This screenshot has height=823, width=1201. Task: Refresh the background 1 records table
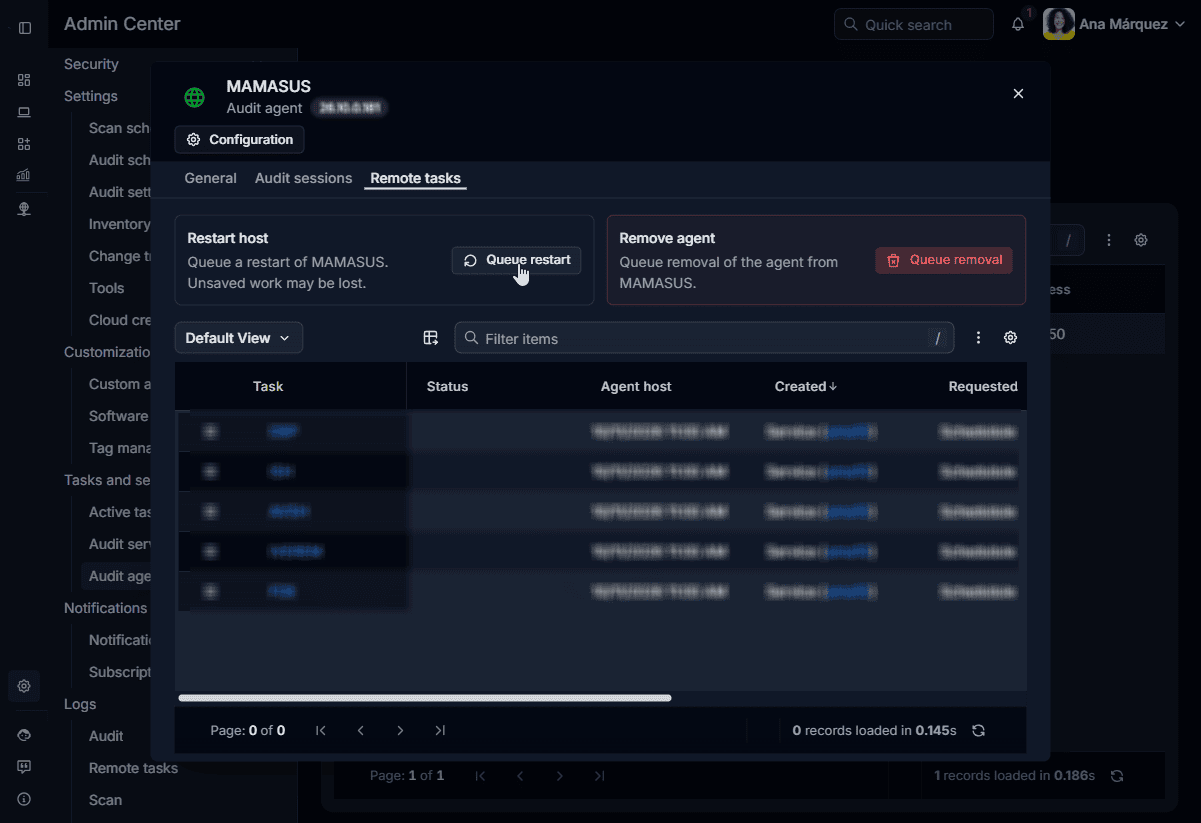pos(1118,776)
